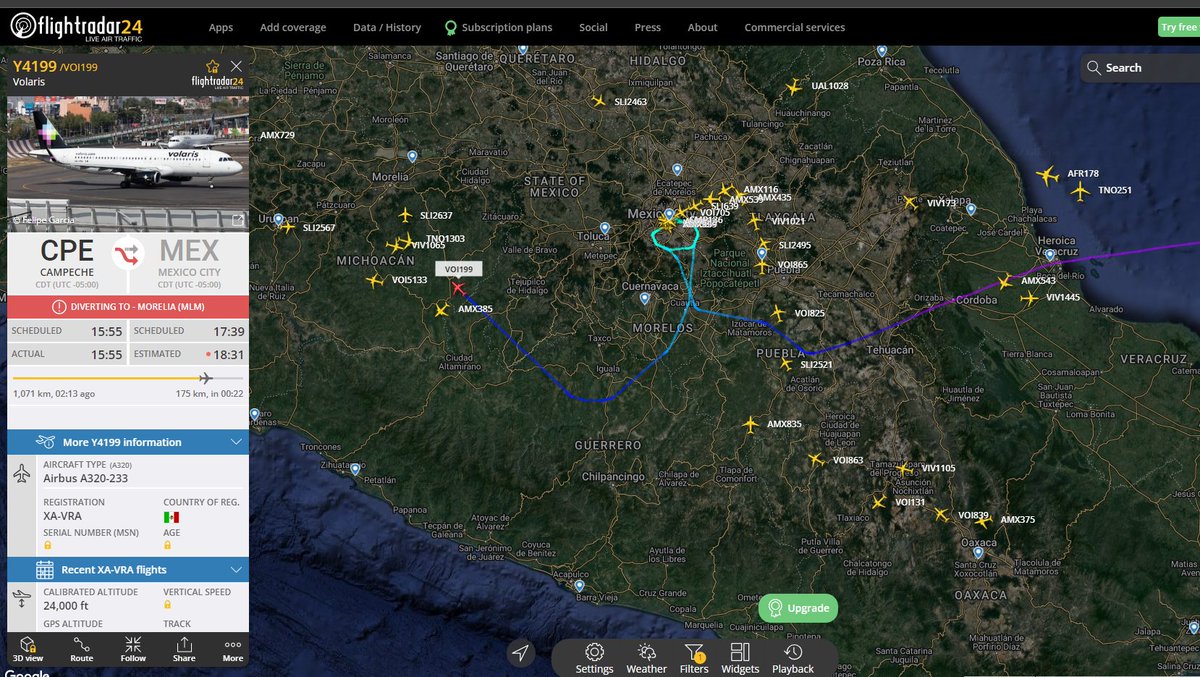Open the Apps menu
Screen dimensions: 1200x677
[x=221, y=27]
